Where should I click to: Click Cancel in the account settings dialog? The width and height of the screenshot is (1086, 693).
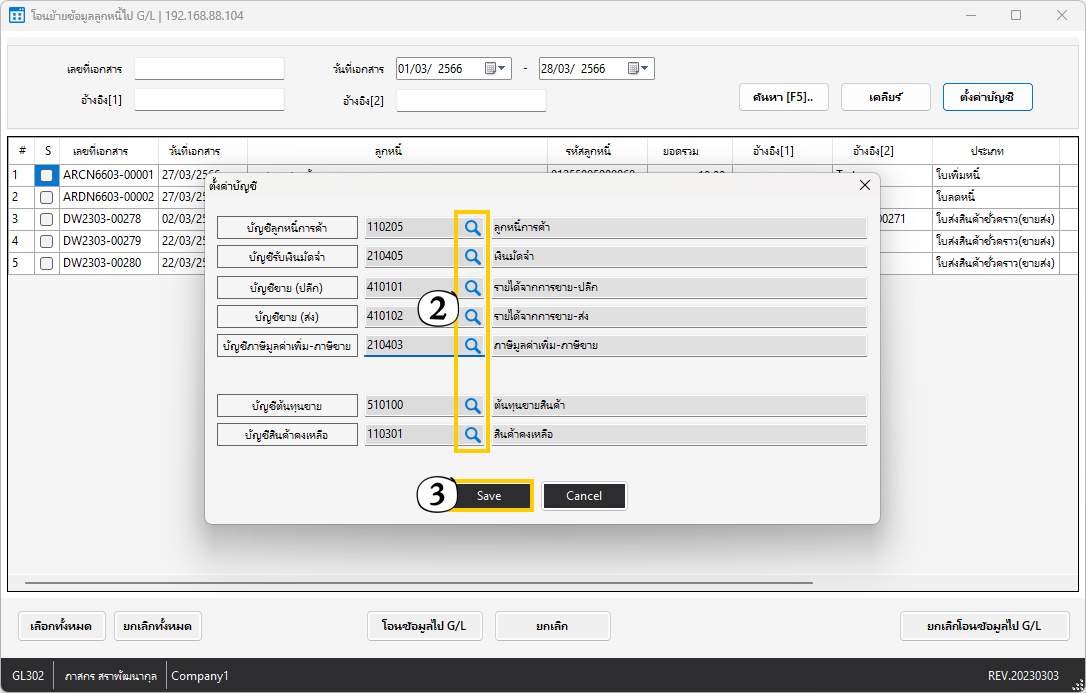point(584,496)
